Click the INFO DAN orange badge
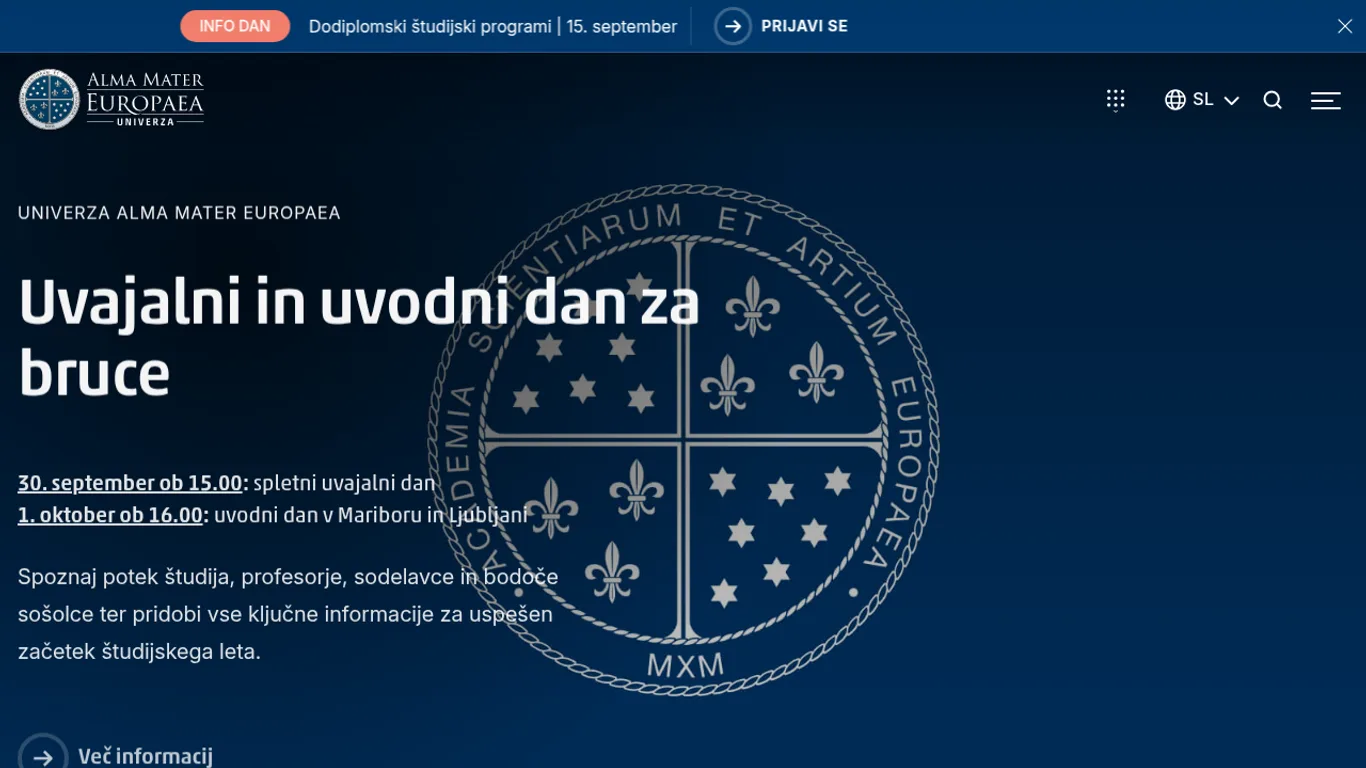Image resolution: width=1366 pixels, height=768 pixels. click(x=235, y=26)
